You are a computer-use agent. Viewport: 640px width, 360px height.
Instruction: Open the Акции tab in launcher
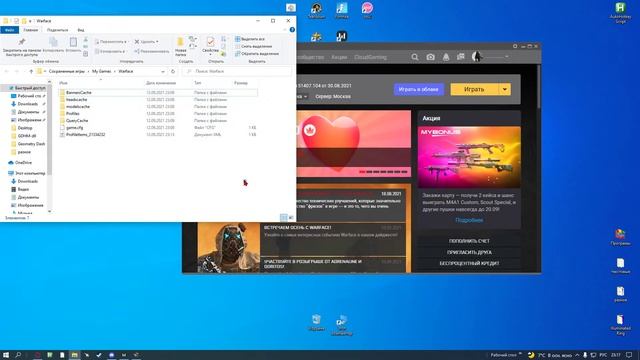pyautogui.click(x=339, y=57)
